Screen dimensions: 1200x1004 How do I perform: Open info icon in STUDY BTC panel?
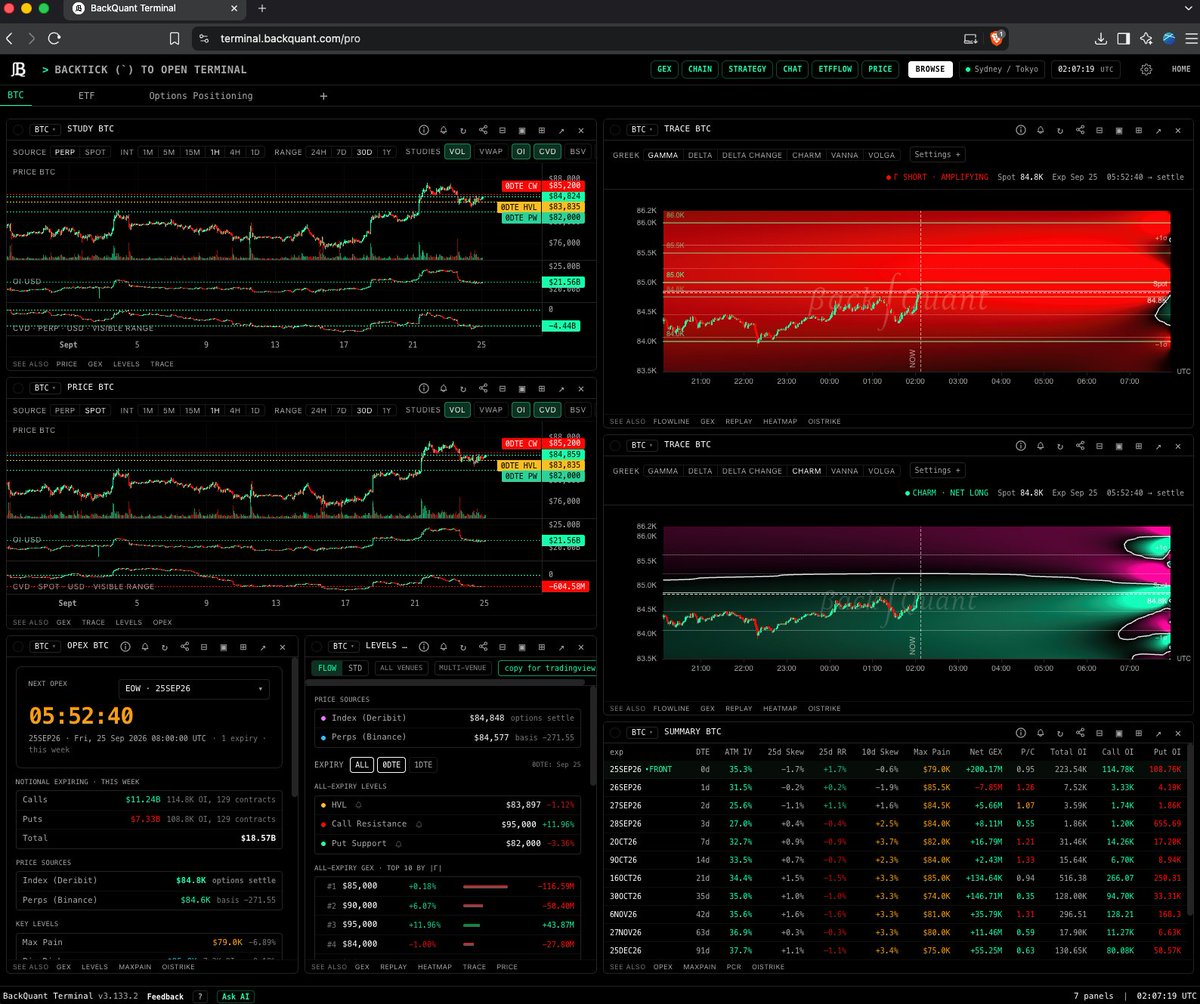(423, 130)
